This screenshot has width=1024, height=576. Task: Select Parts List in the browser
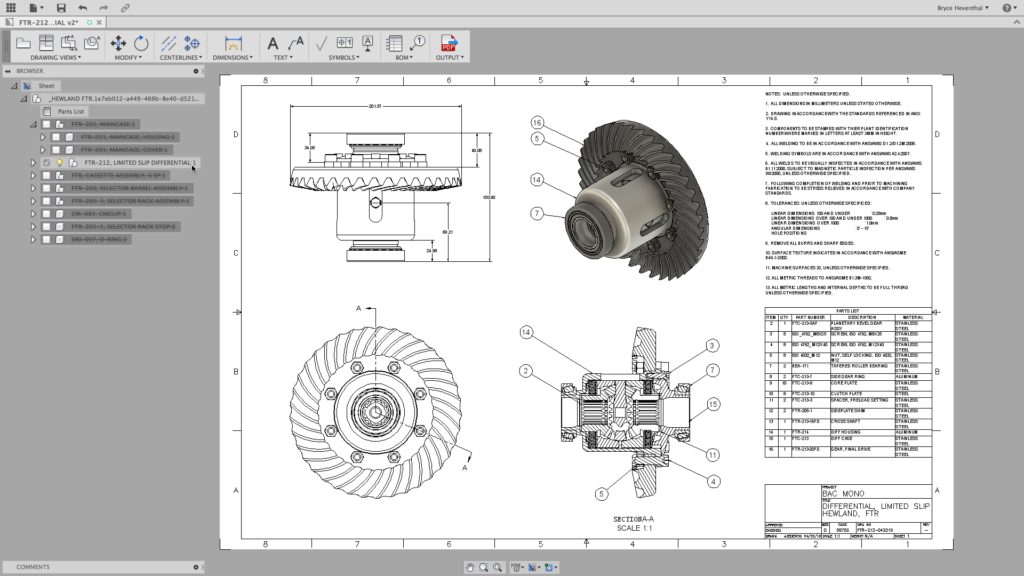pos(70,111)
